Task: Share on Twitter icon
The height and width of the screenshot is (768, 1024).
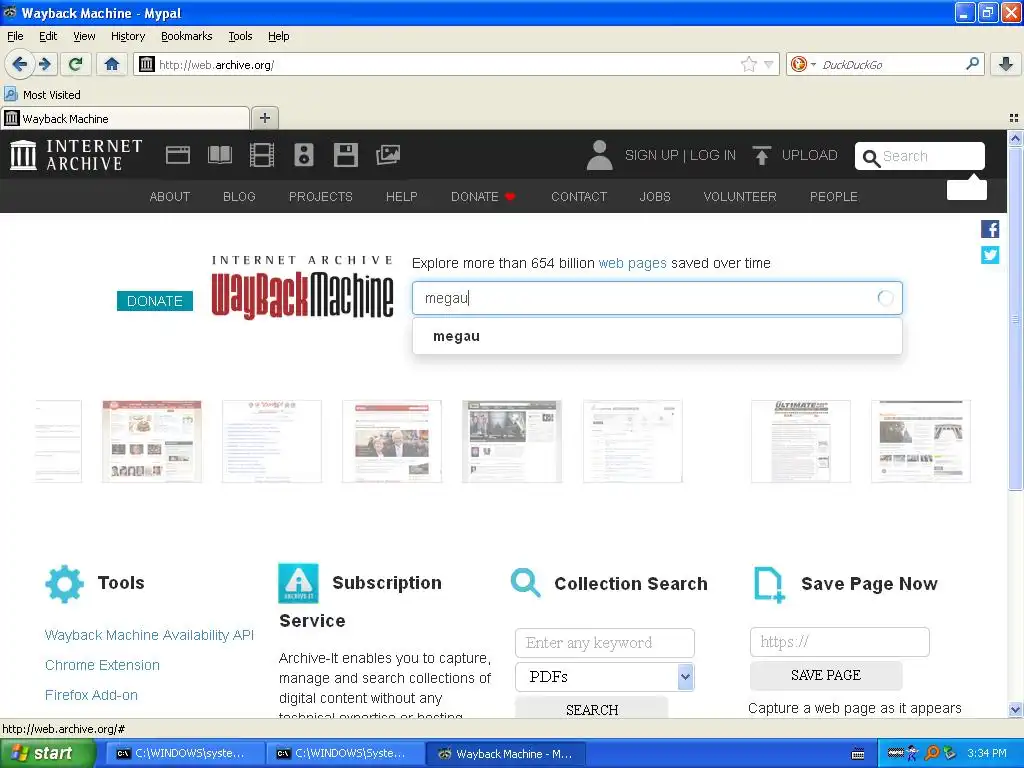Action: pos(990,255)
